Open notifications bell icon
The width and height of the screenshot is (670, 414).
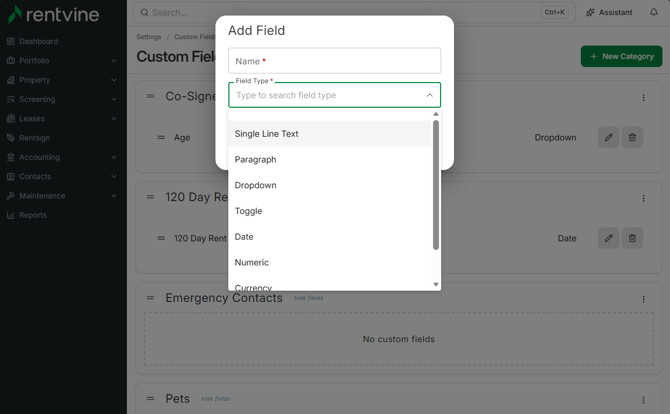654,12
